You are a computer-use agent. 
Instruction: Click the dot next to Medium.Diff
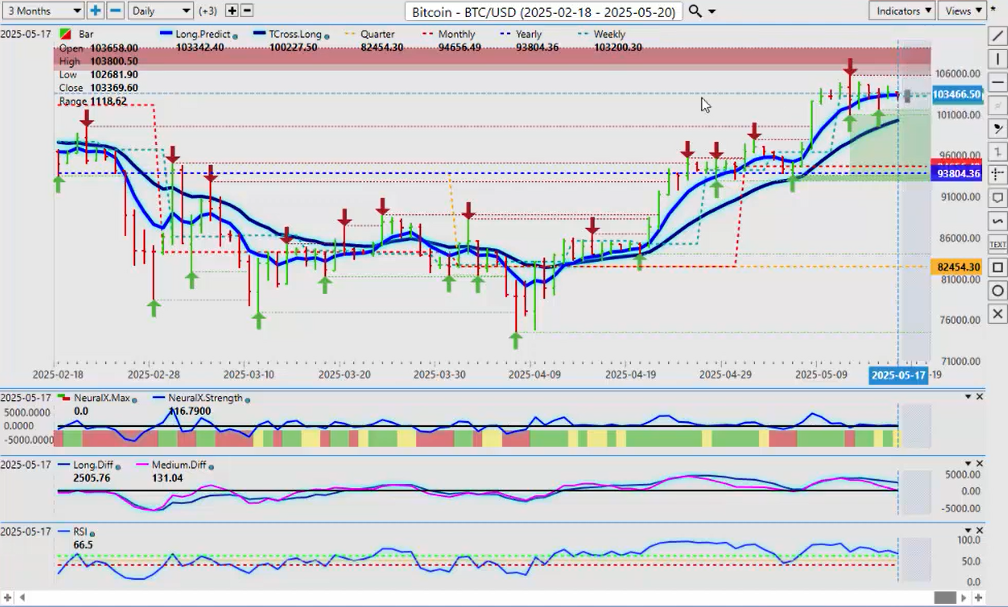[212, 467]
